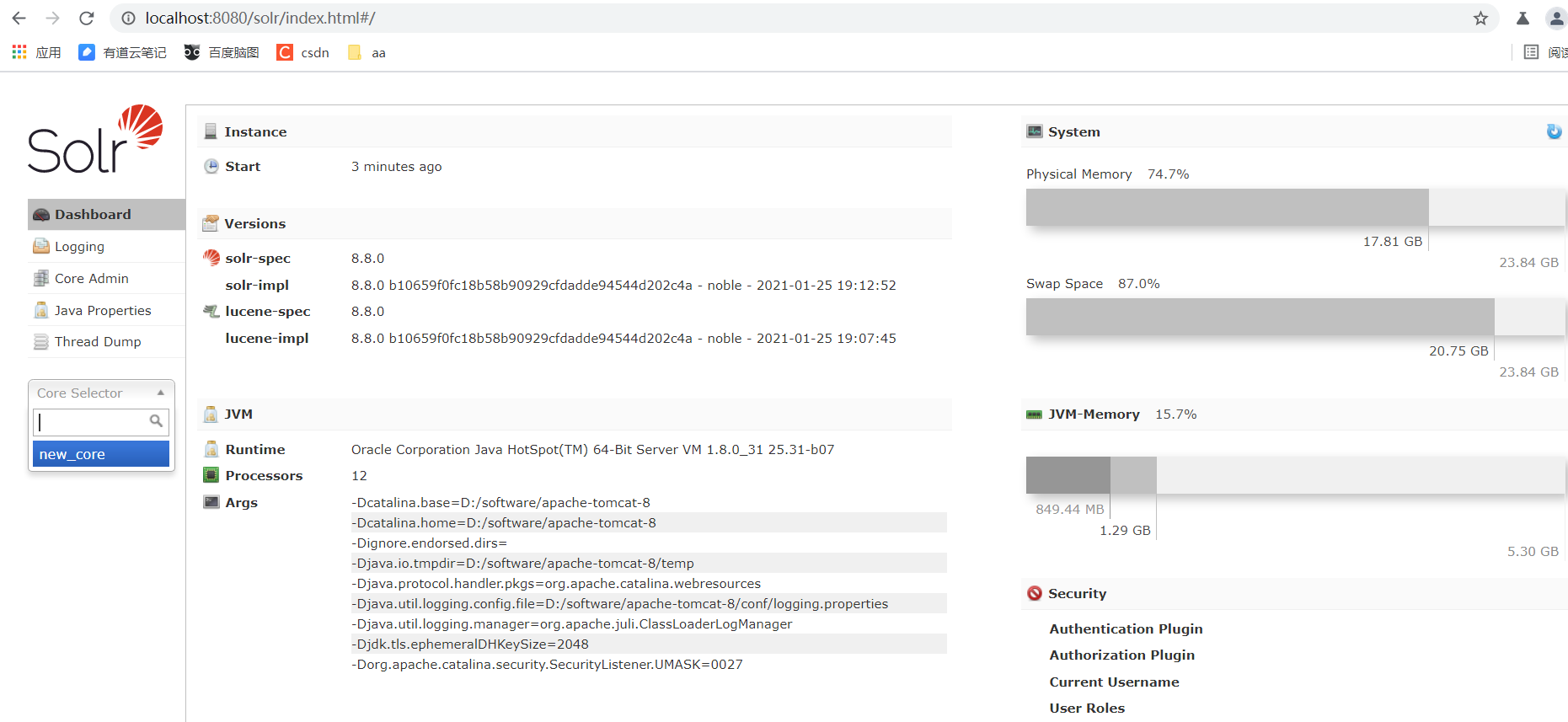The image size is (1568, 722).
Task: Click the System monitor icon
Action: (x=1035, y=131)
